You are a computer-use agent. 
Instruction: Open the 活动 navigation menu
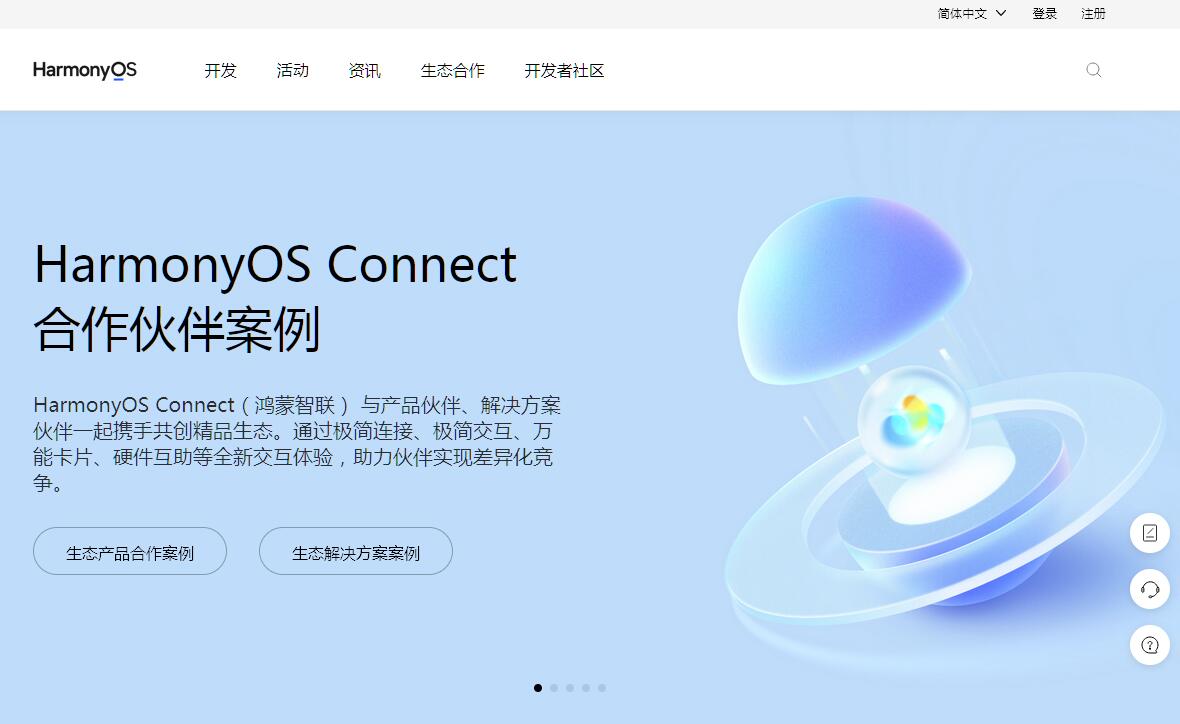(293, 70)
